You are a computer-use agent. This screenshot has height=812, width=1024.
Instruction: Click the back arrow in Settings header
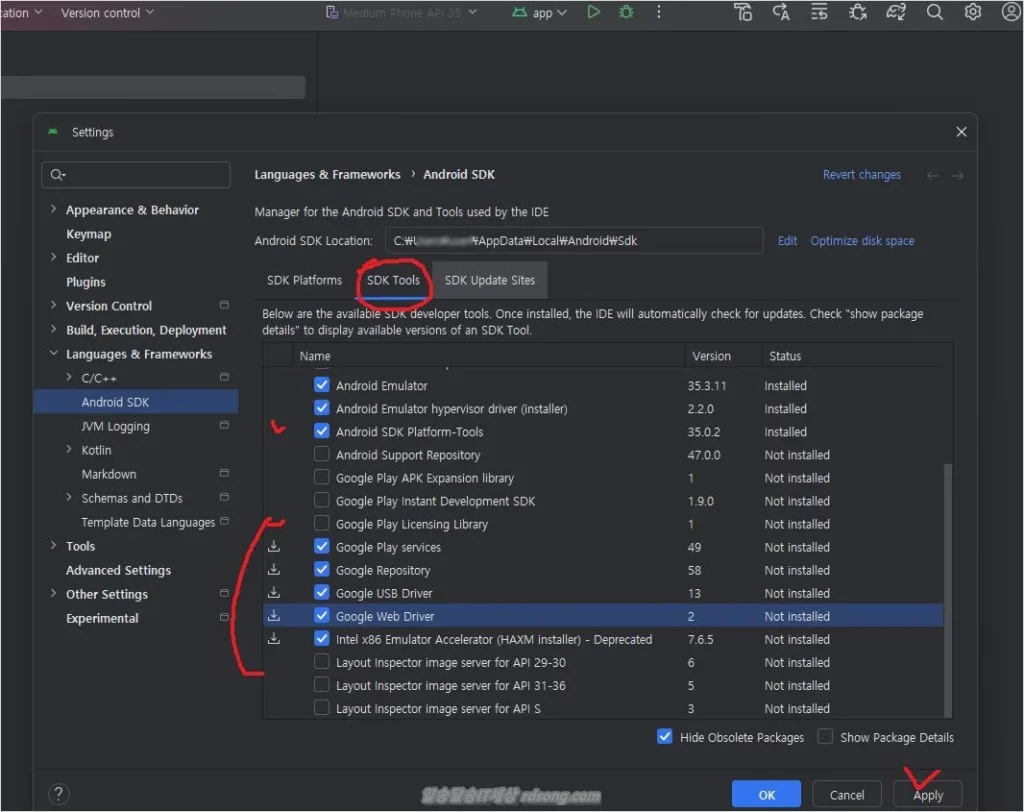coord(933,175)
